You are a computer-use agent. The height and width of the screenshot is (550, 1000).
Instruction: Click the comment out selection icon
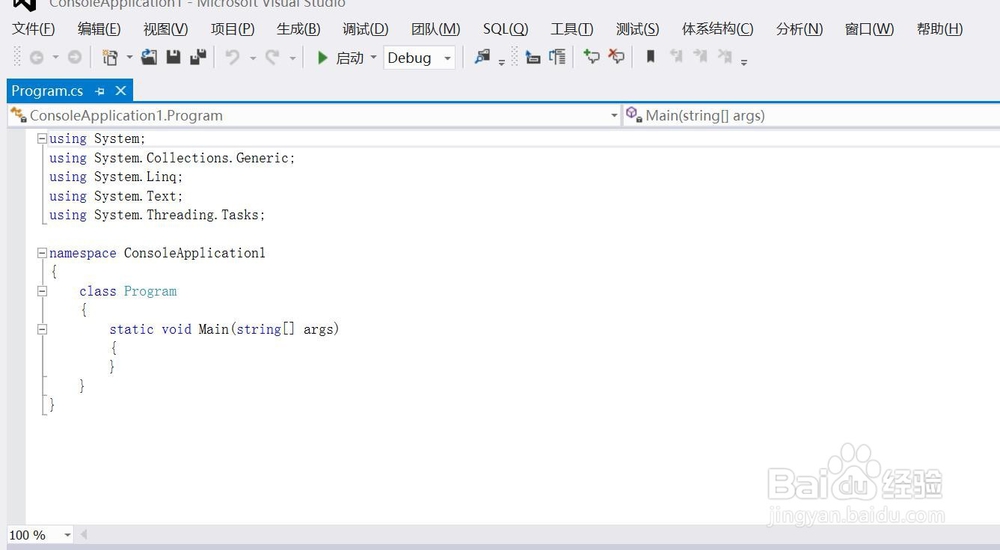[x=591, y=57]
